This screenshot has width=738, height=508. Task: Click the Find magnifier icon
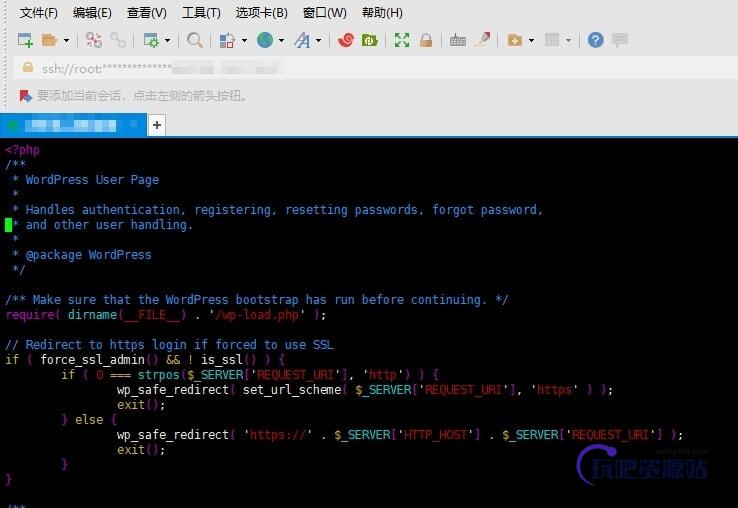click(194, 40)
